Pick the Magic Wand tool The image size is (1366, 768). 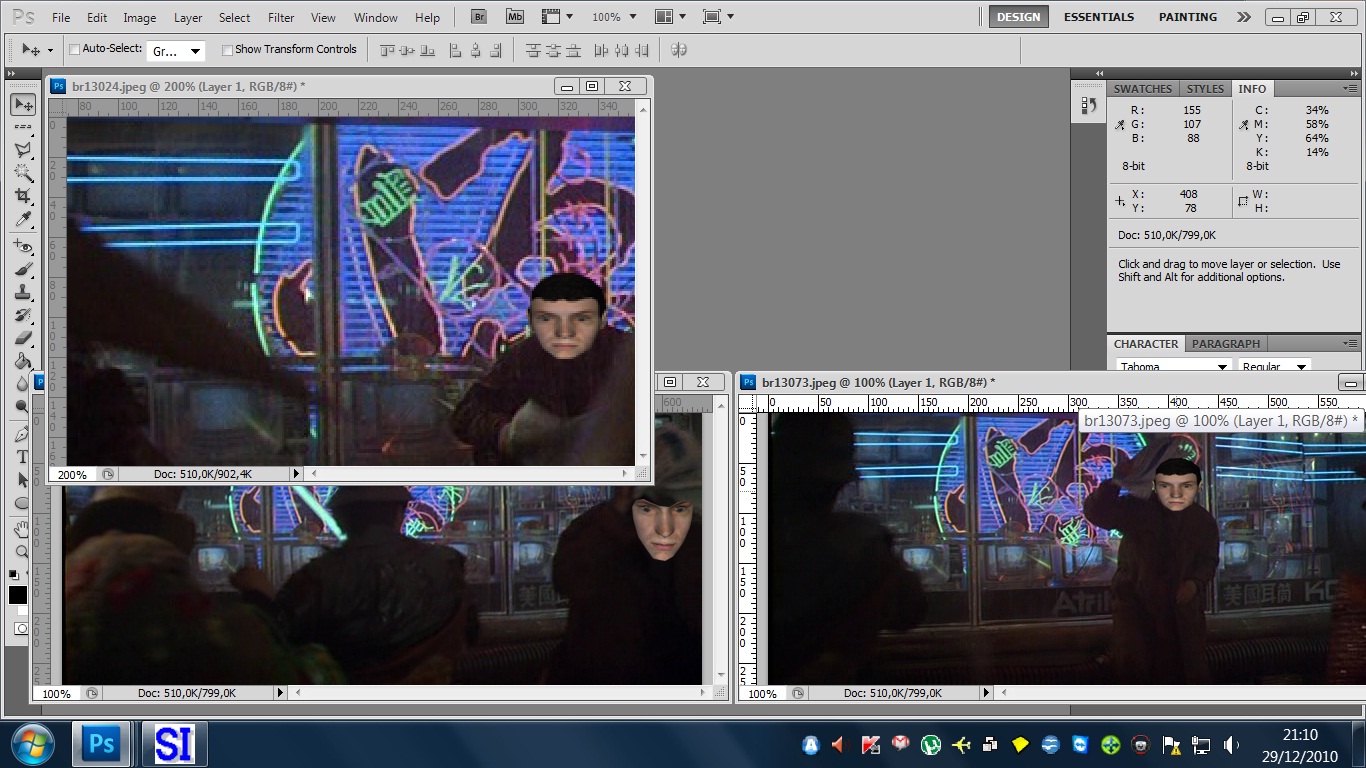[x=22, y=173]
